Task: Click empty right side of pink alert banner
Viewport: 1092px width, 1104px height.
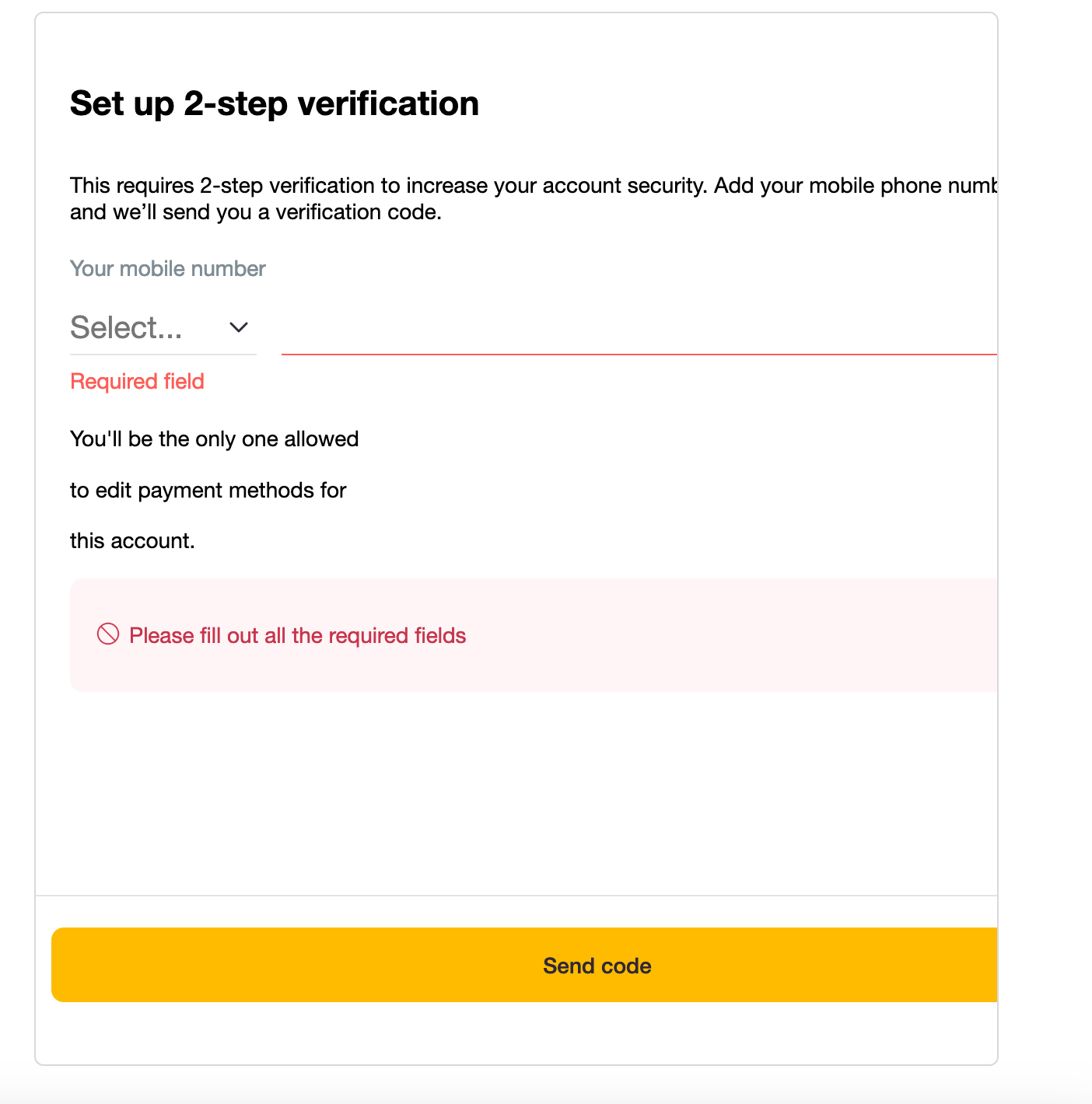Action: point(778,635)
